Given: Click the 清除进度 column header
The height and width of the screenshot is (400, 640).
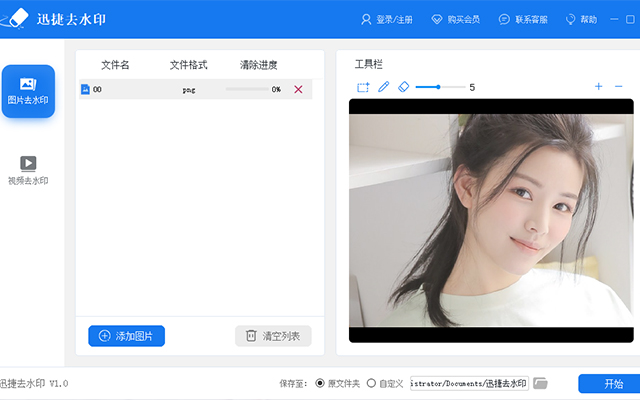Looking at the screenshot, I should tap(258, 65).
